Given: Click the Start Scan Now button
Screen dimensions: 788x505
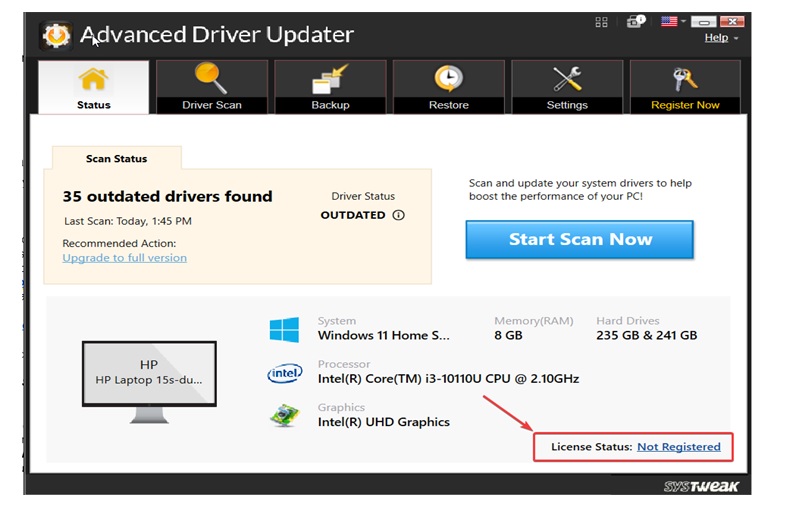Looking at the screenshot, I should click(579, 239).
